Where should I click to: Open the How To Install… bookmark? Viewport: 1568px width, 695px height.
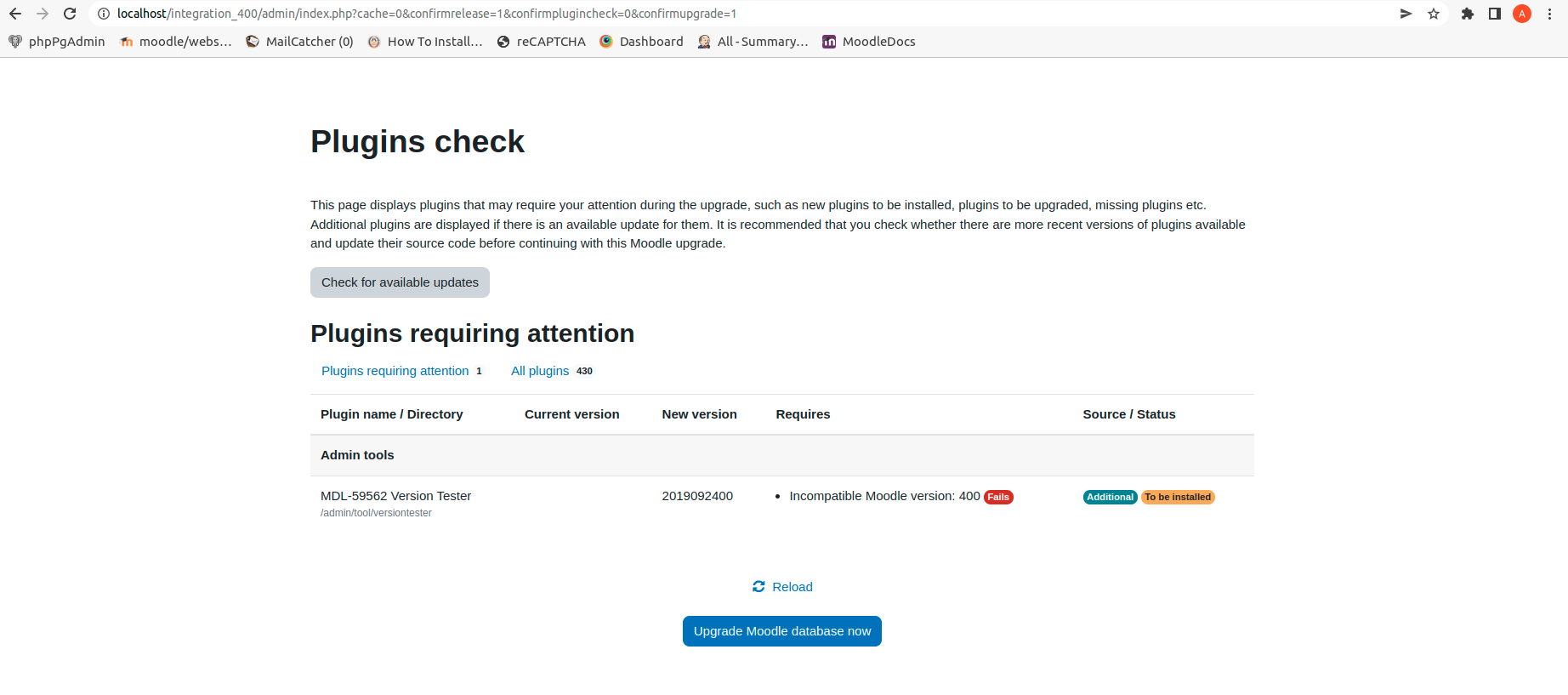pos(425,42)
